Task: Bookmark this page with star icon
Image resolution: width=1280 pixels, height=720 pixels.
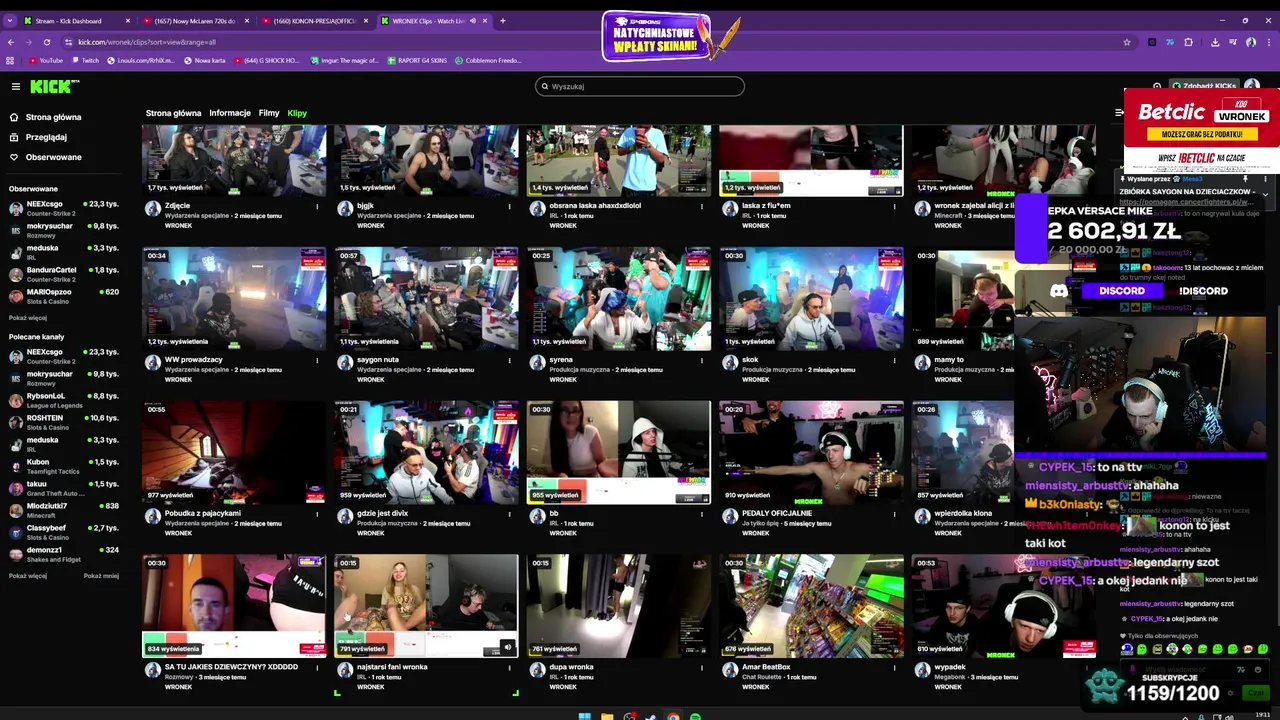Action: tap(1127, 42)
